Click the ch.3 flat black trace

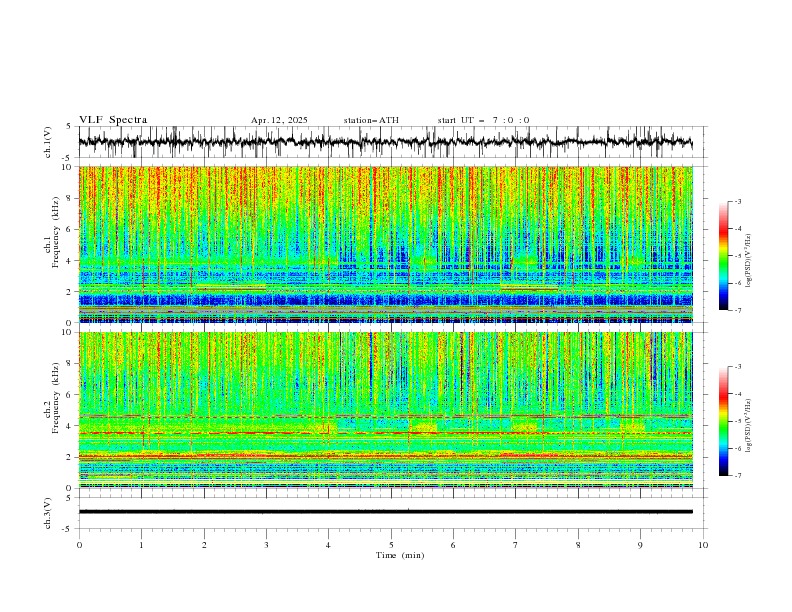point(386,512)
